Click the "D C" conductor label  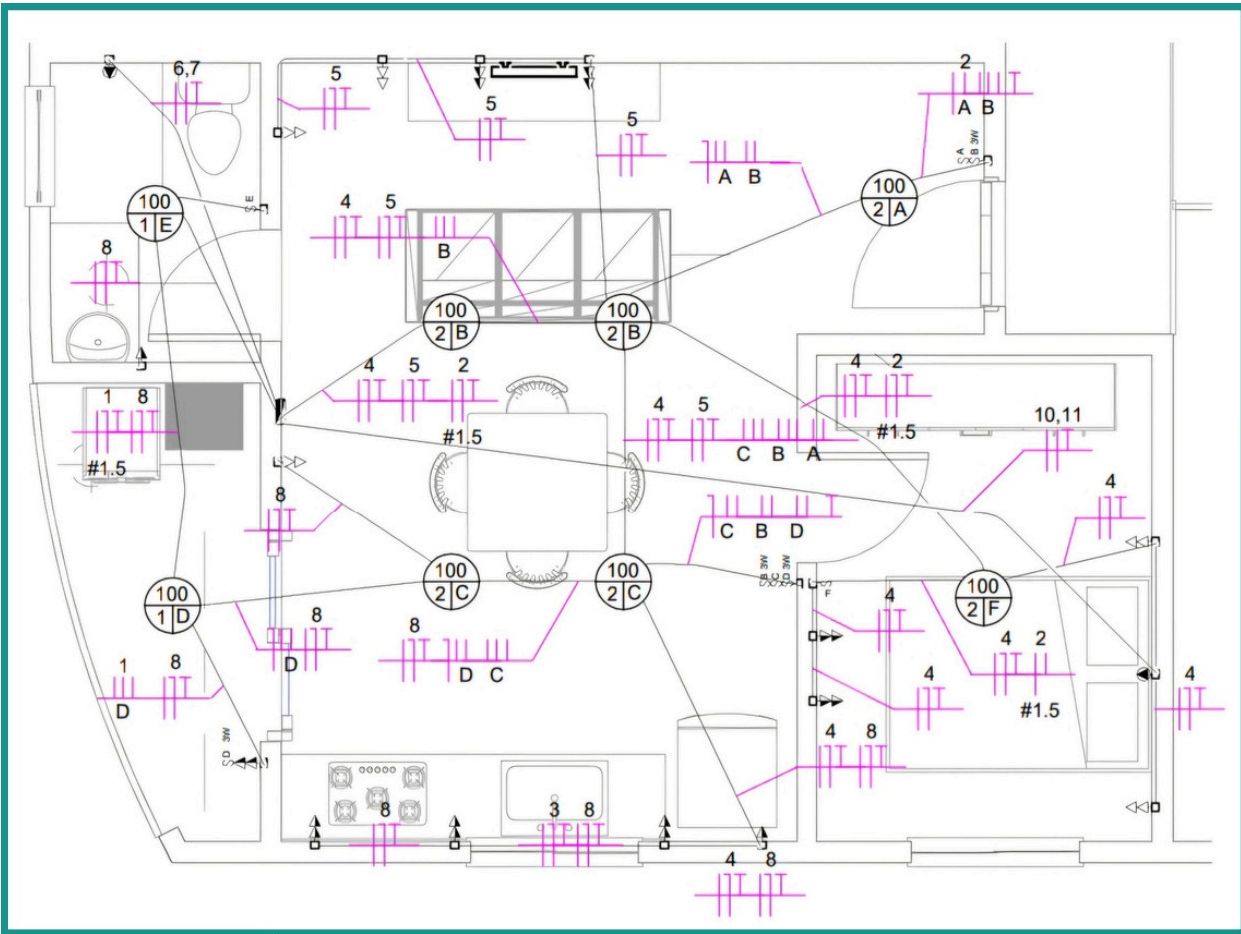tap(480, 675)
